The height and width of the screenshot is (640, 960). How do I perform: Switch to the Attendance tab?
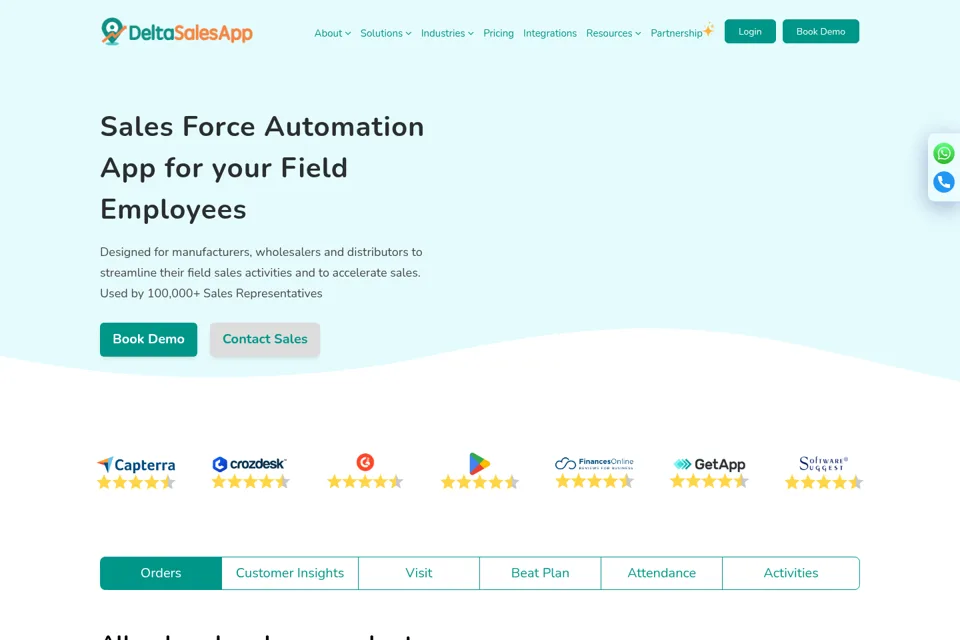pyautogui.click(x=662, y=573)
